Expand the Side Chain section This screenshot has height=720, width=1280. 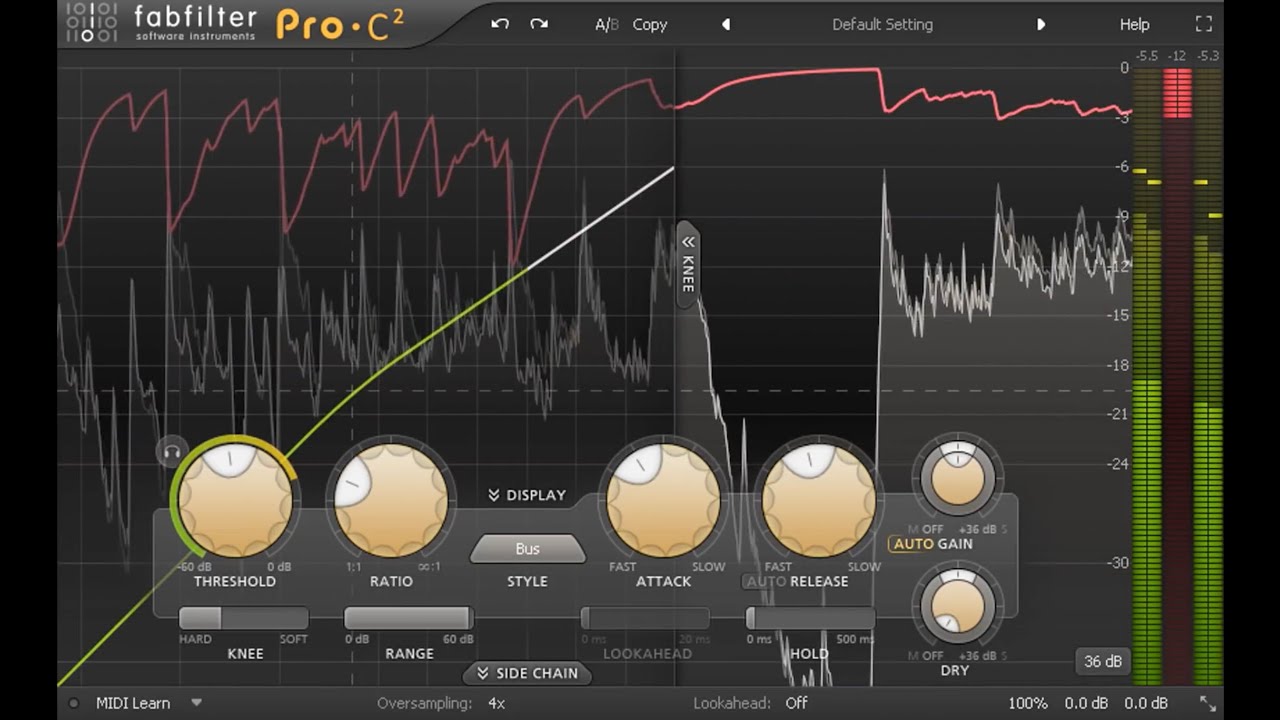tap(527, 673)
